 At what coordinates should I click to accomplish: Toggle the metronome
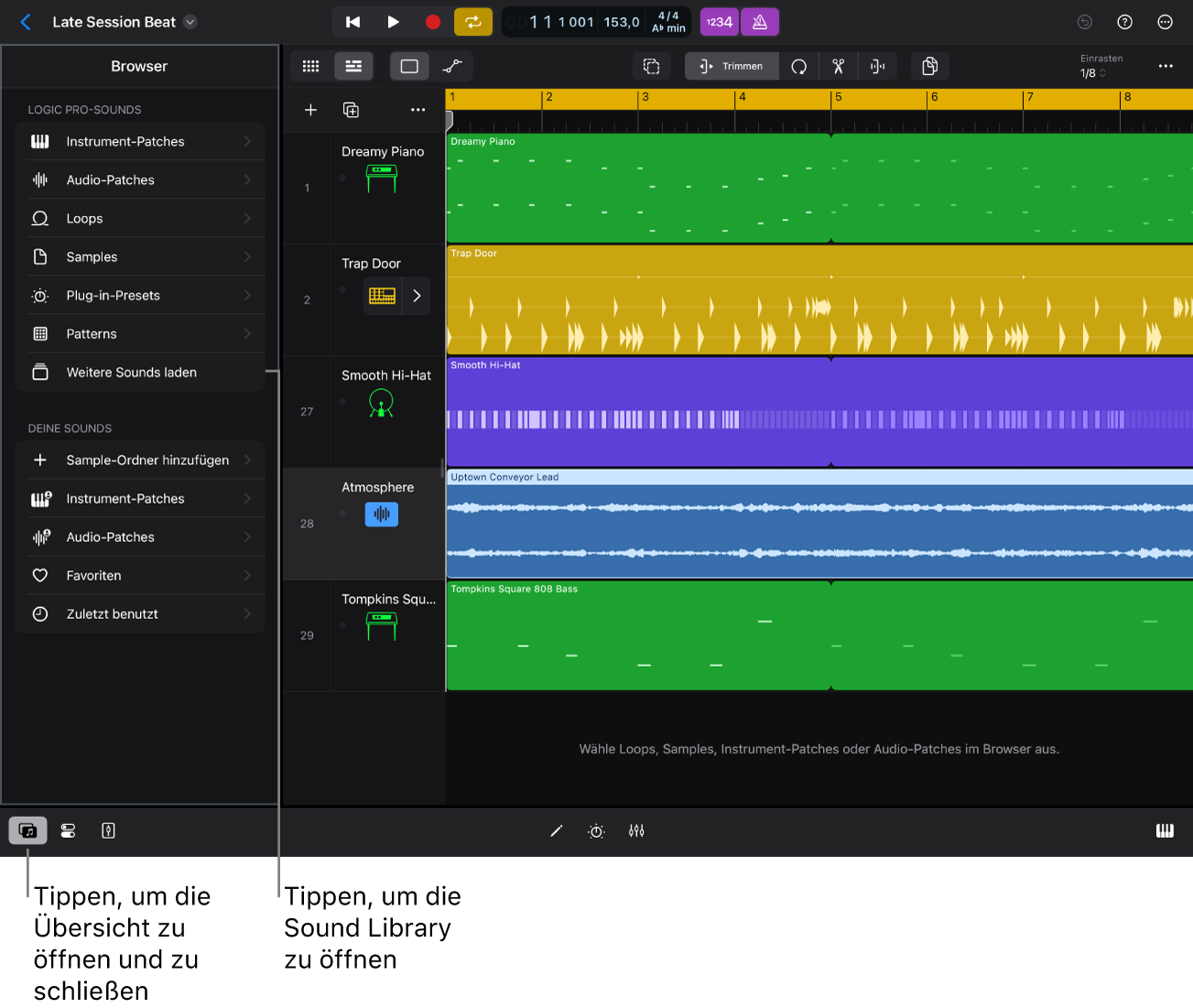[x=760, y=21]
